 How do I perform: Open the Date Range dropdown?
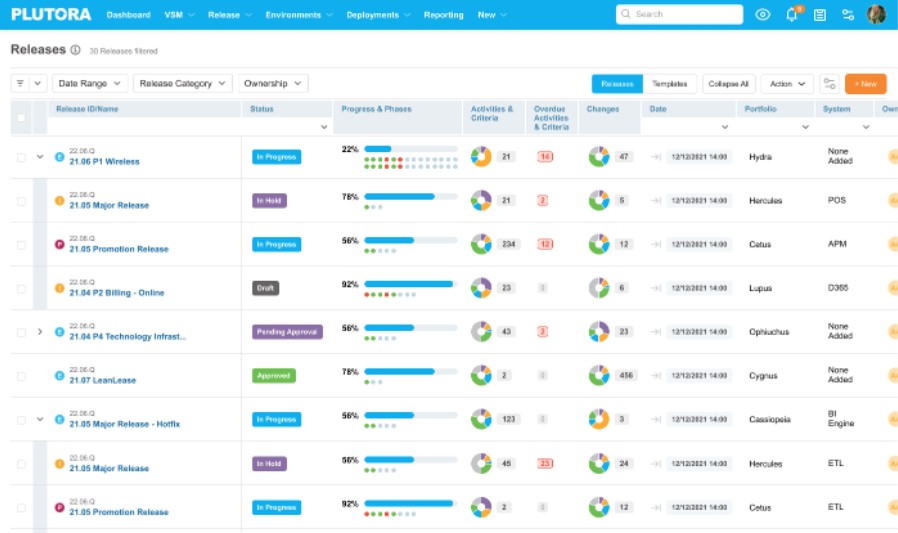tap(90, 84)
